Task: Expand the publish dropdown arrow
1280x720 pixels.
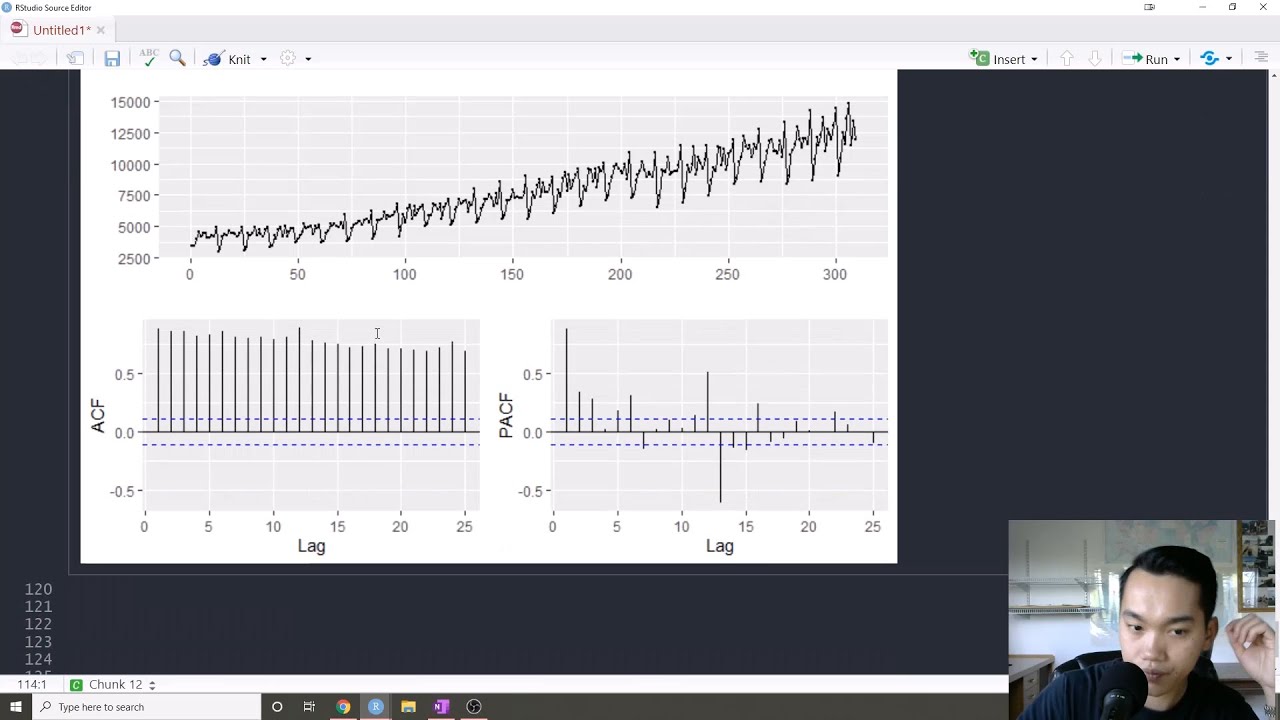Action: tap(1229, 59)
